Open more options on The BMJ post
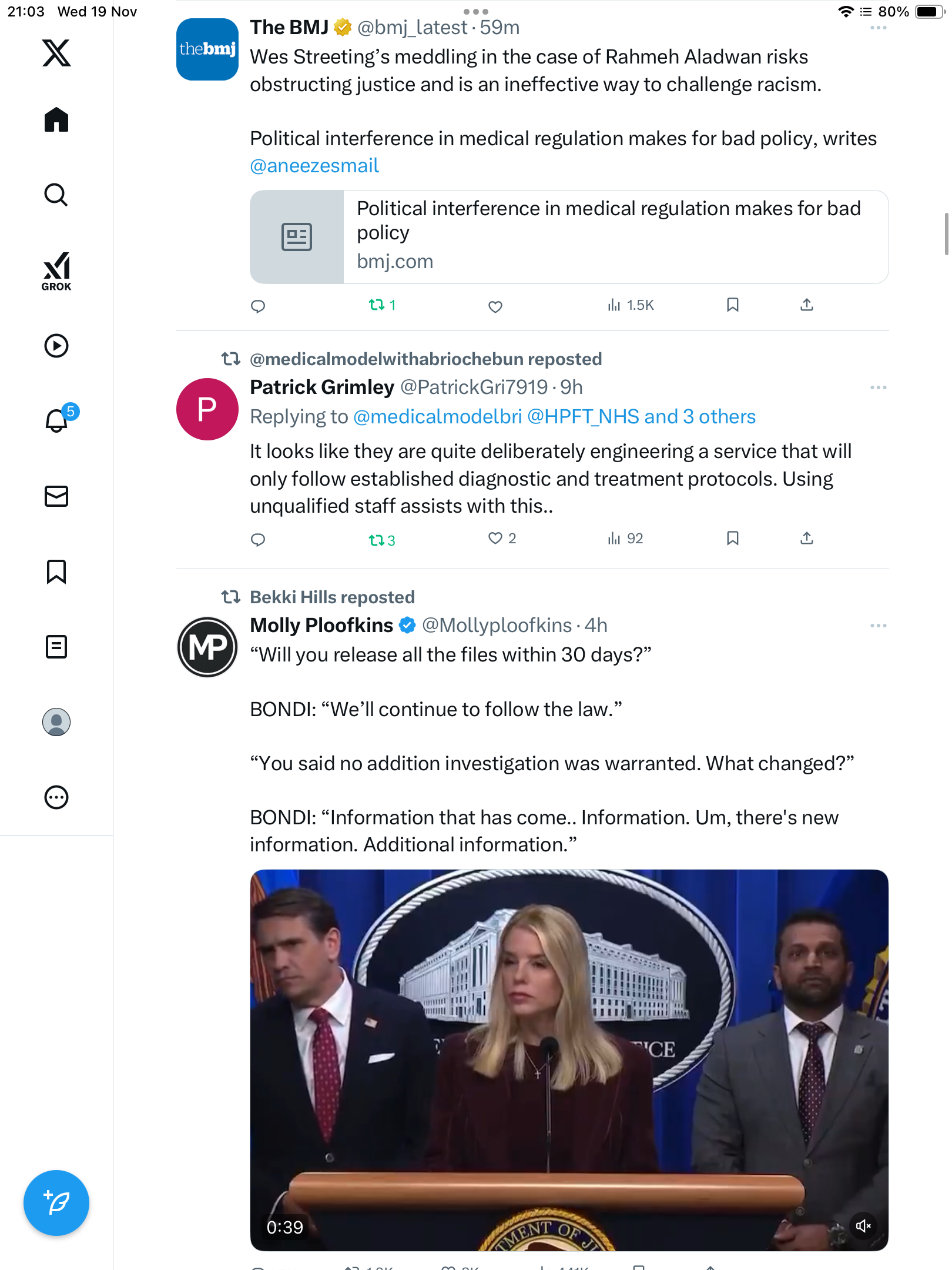This screenshot has width=952, height=1270. click(x=878, y=28)
